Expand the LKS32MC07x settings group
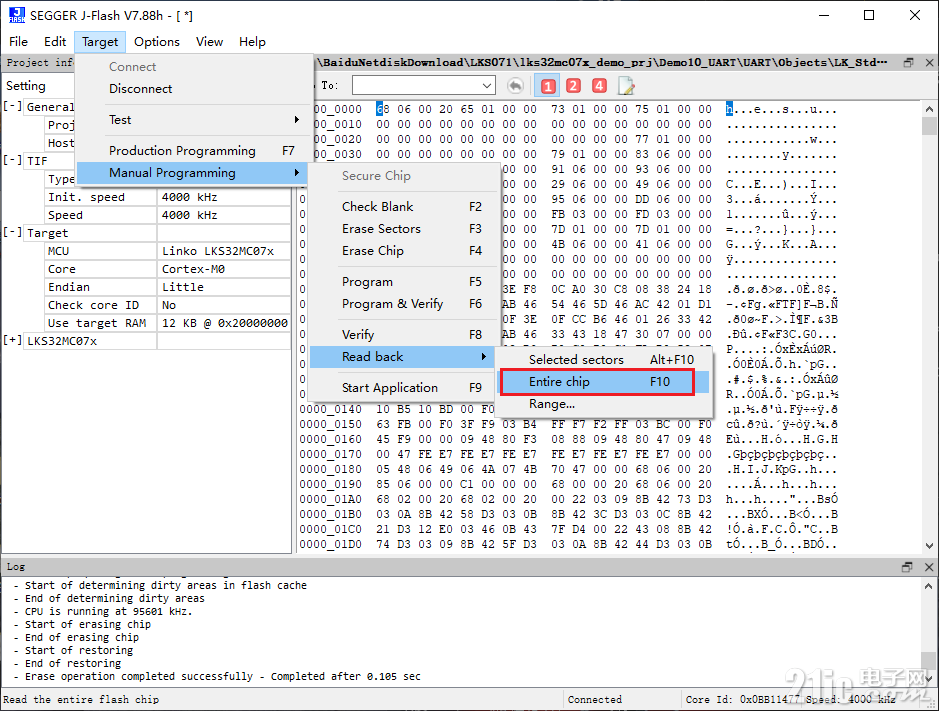The width and height of the screenshot is (939, 711). pyautogui.click(x=13, y=340)
